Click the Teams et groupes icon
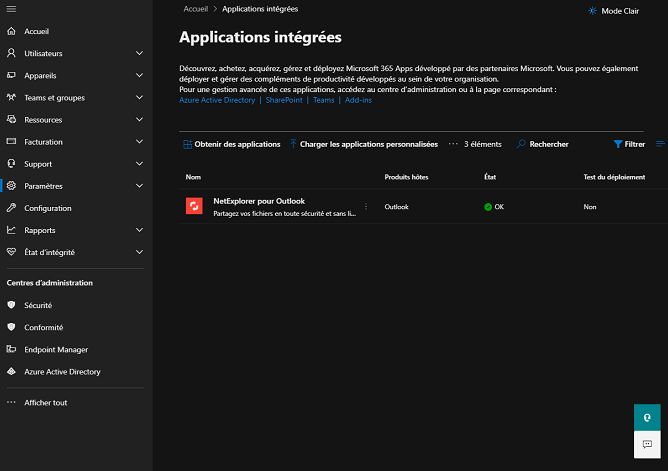Screen dimensions: 668x471 [12, 97]
